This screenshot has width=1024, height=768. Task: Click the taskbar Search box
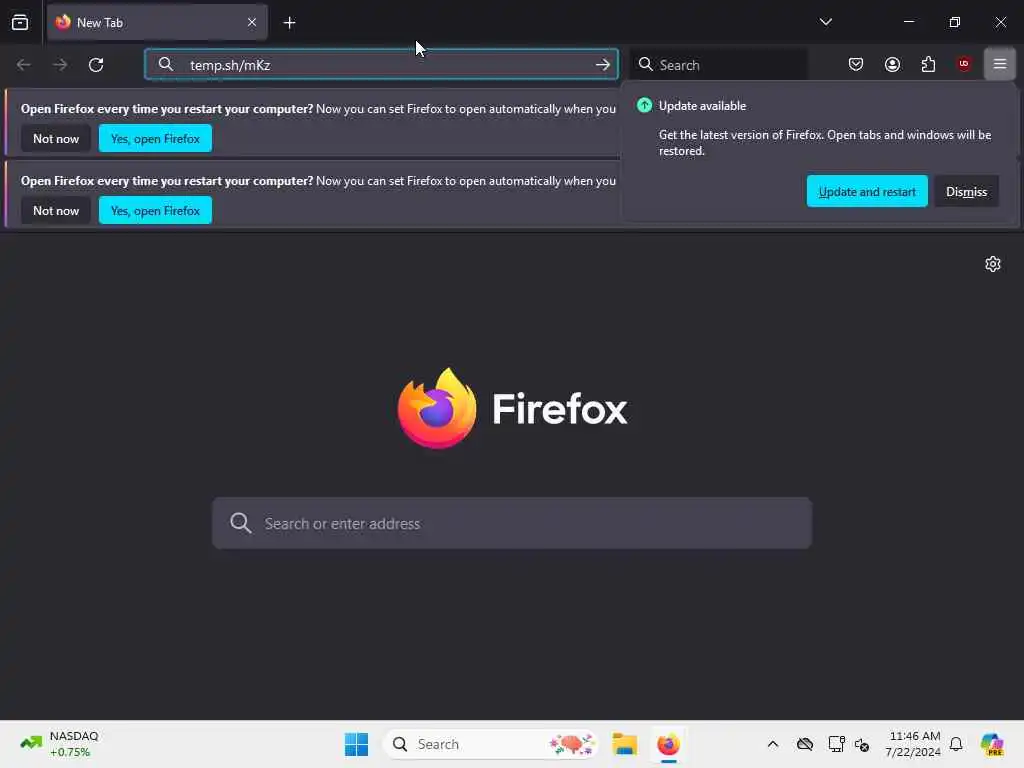coord(491,744)
